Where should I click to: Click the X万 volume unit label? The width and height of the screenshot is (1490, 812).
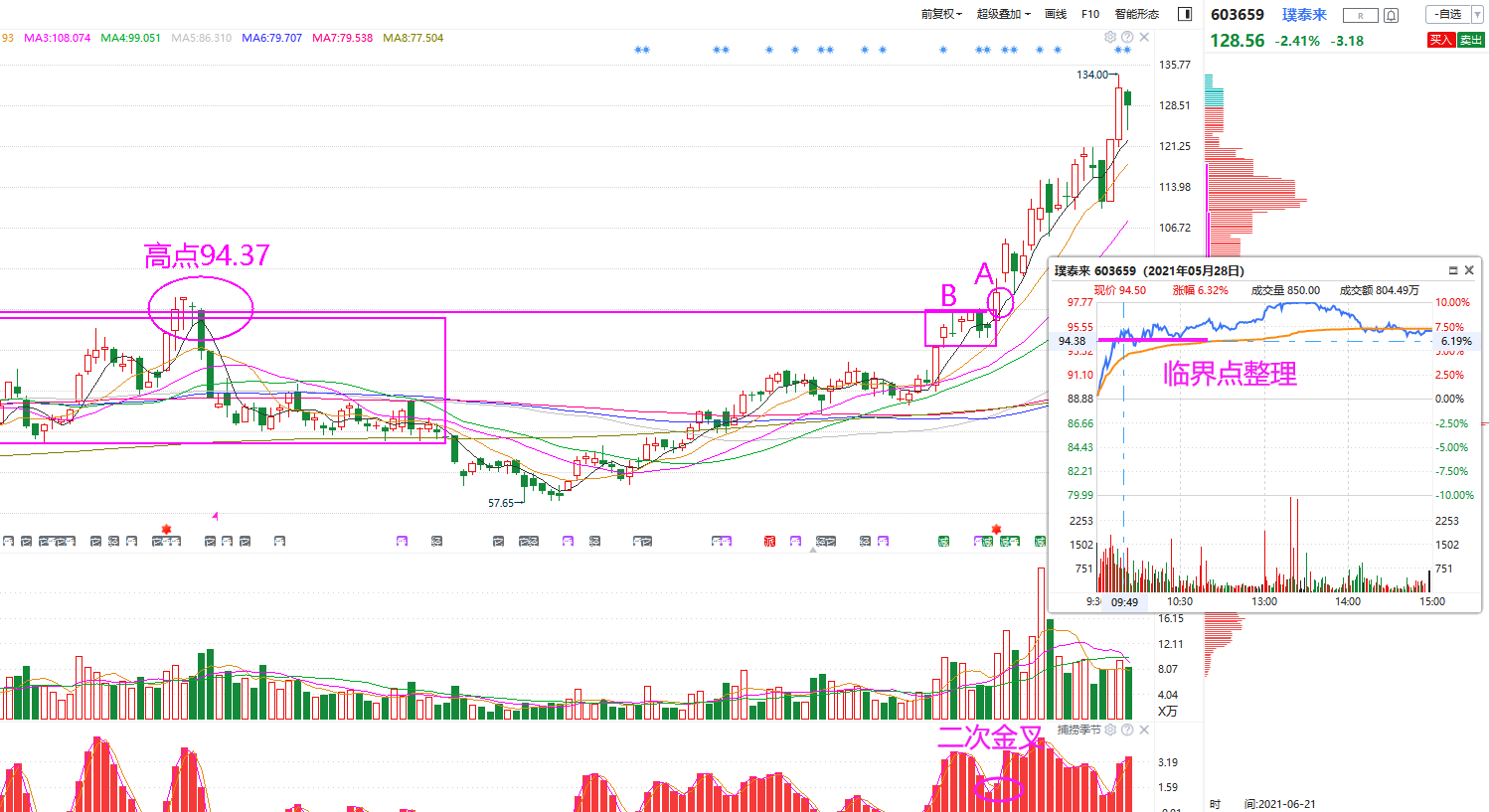pyautogui.click(x=1168, y=712)
